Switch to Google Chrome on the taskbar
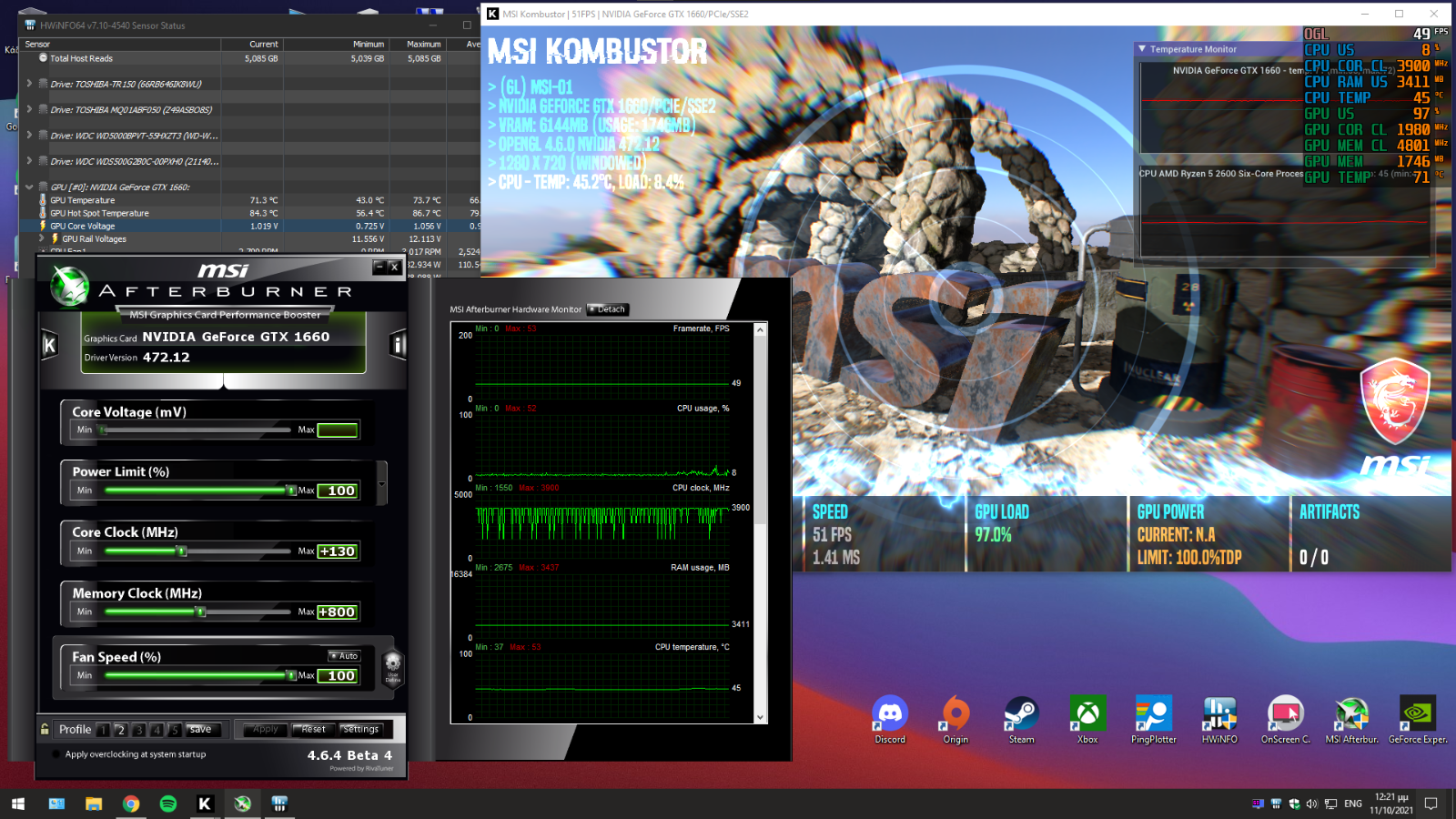The image size is (1456, 819). point(131,804)
